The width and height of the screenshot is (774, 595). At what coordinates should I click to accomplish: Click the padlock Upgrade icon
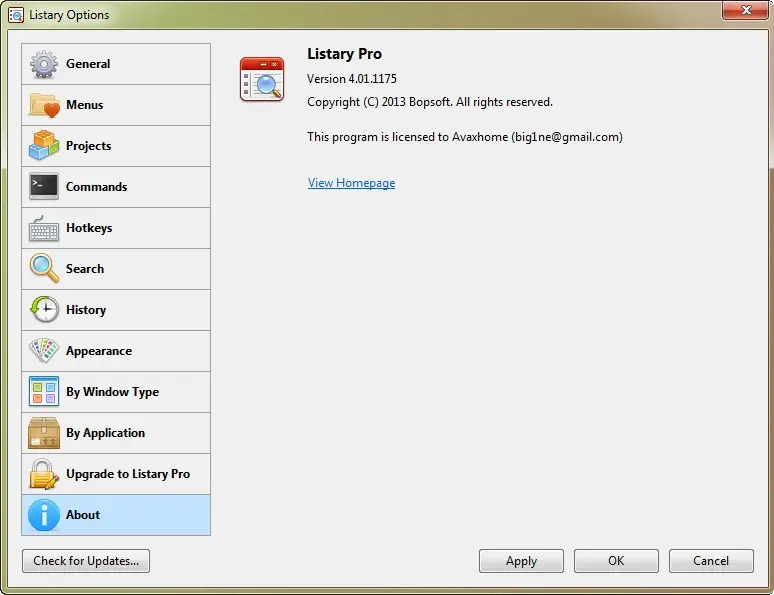[44, 474]
